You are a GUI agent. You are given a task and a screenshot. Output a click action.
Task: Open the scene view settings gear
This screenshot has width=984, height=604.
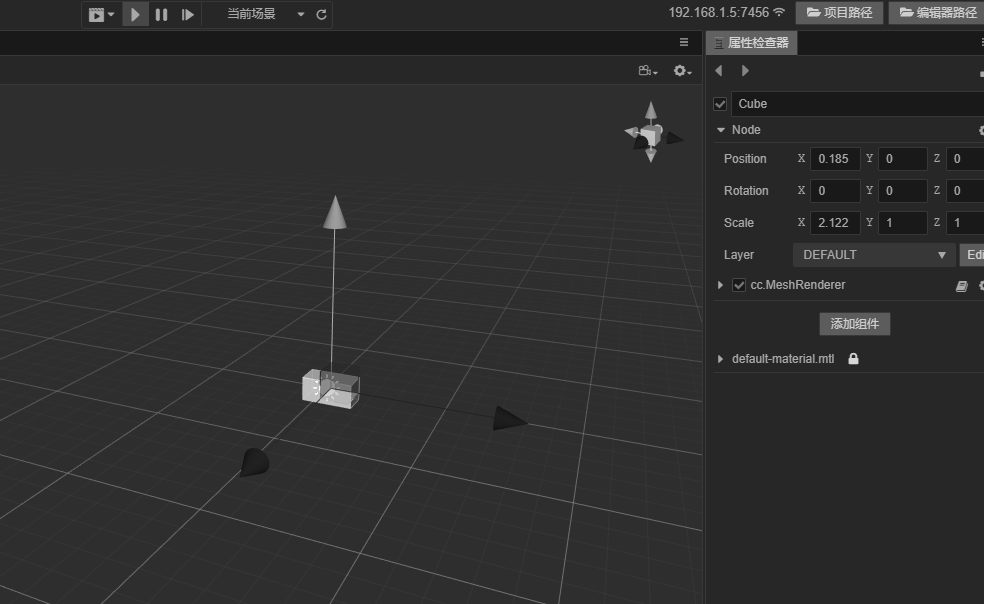coord(683,71)
